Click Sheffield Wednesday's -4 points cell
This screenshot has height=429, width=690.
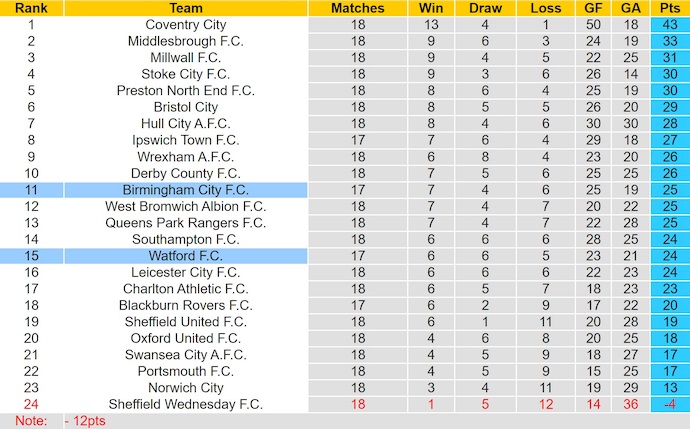pyautogui.click(x=668, y=404)
